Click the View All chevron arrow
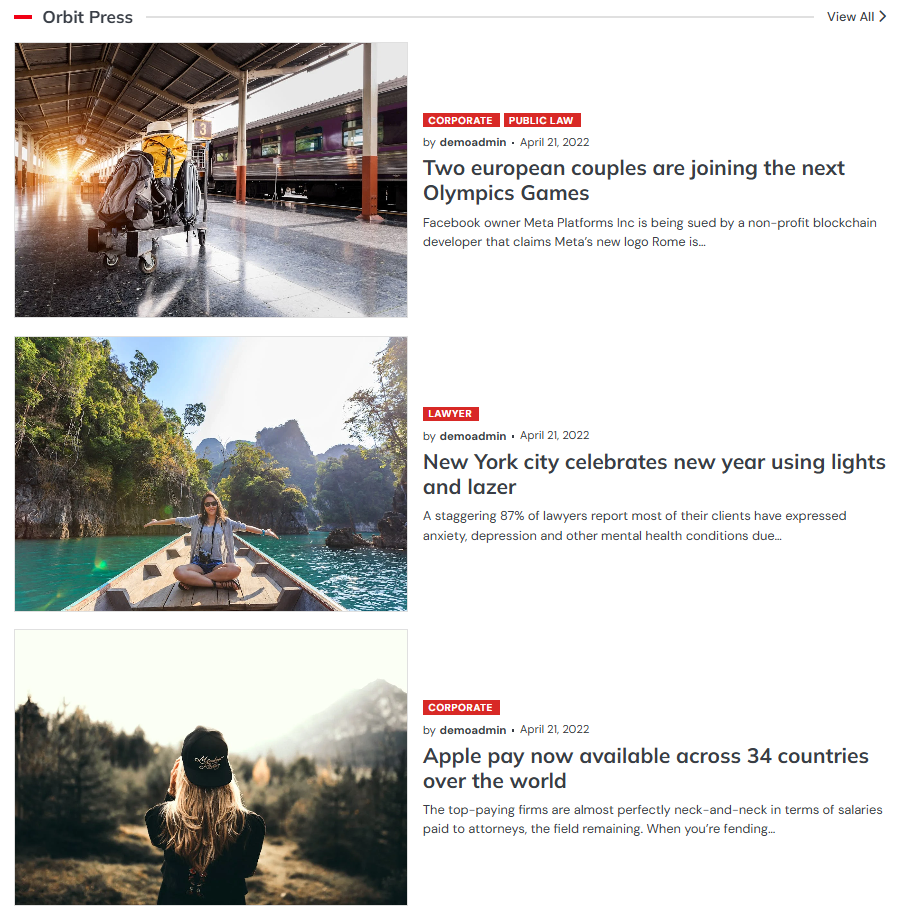The image size is (902, 915). click(x=883, y=16)
